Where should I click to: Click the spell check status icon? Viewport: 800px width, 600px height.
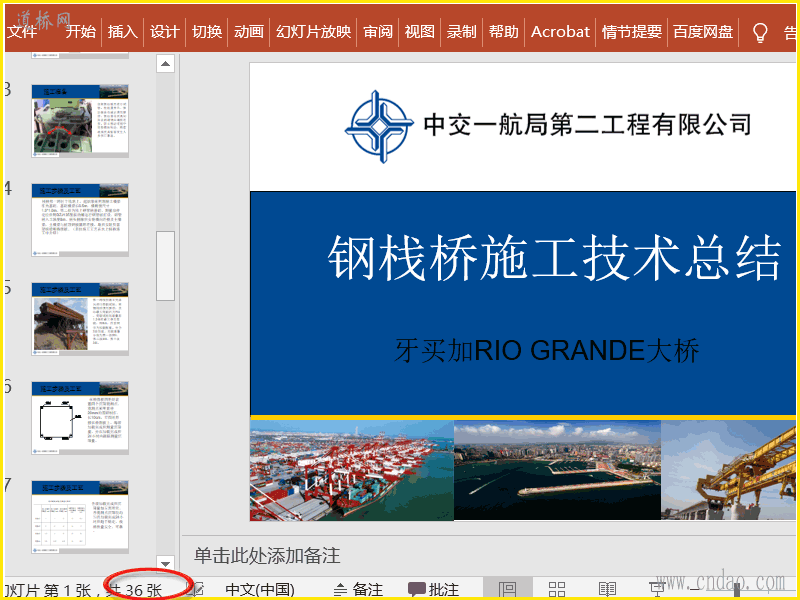click(x=197, y=590)
